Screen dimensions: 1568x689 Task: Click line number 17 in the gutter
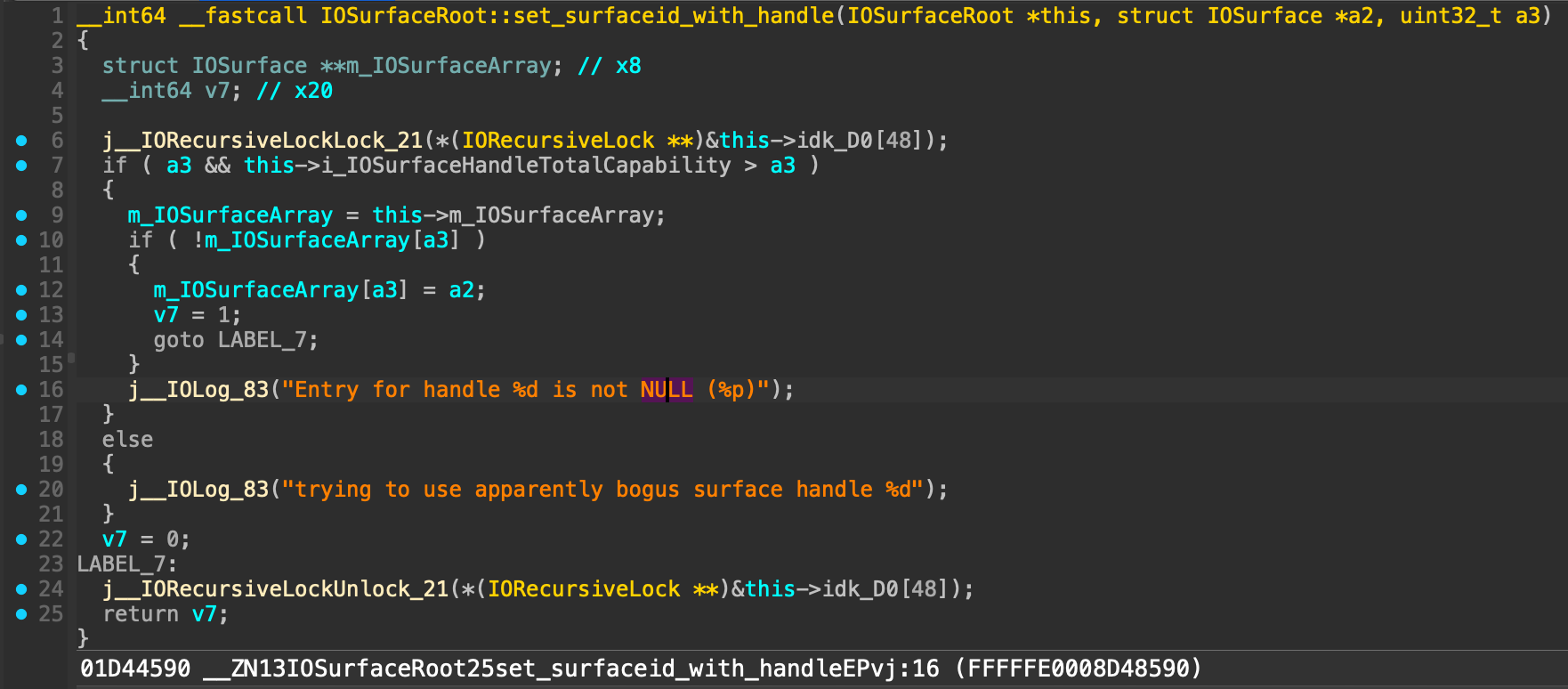coord(51,415)
